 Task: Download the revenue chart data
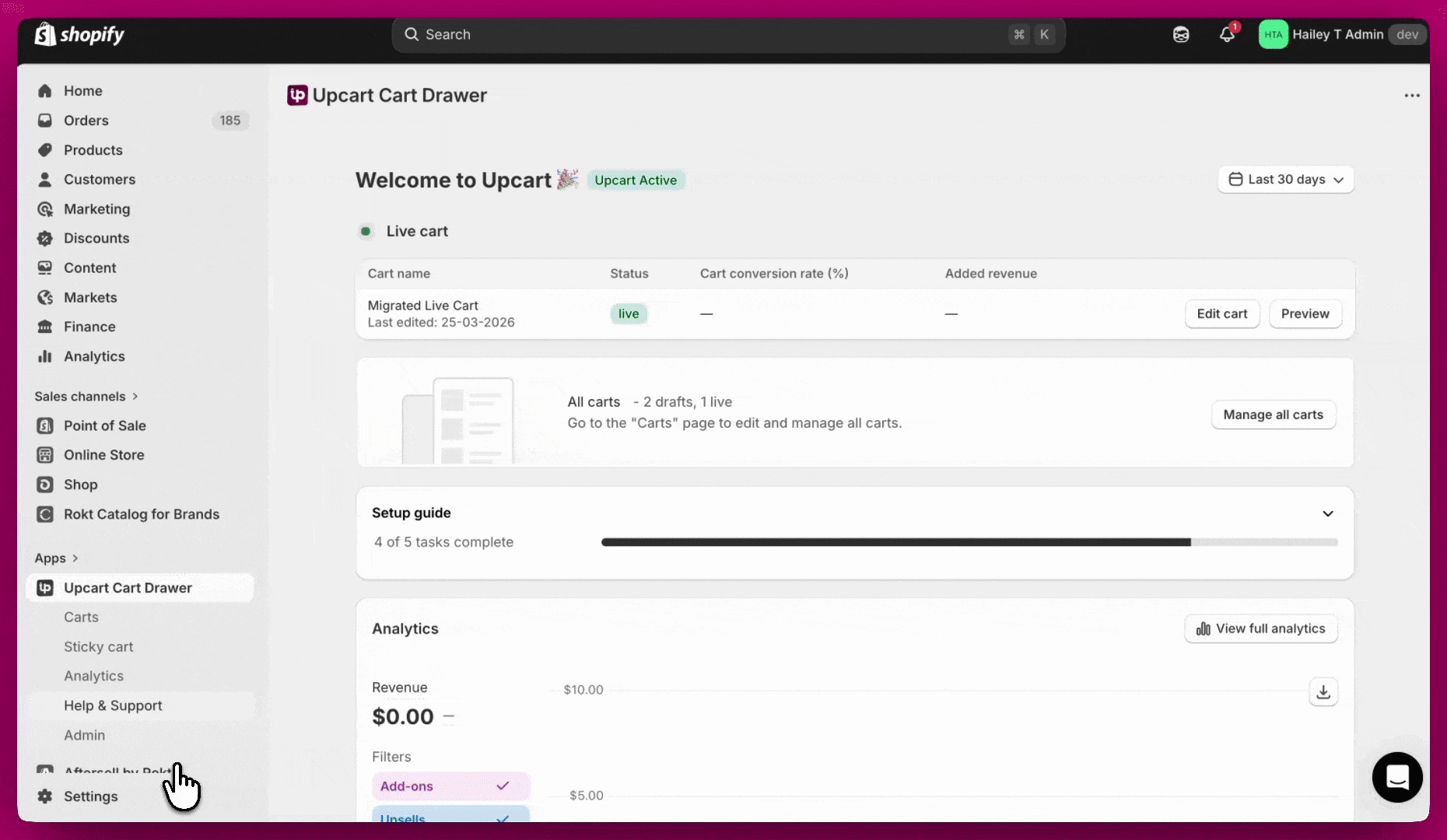point(1323,691)
